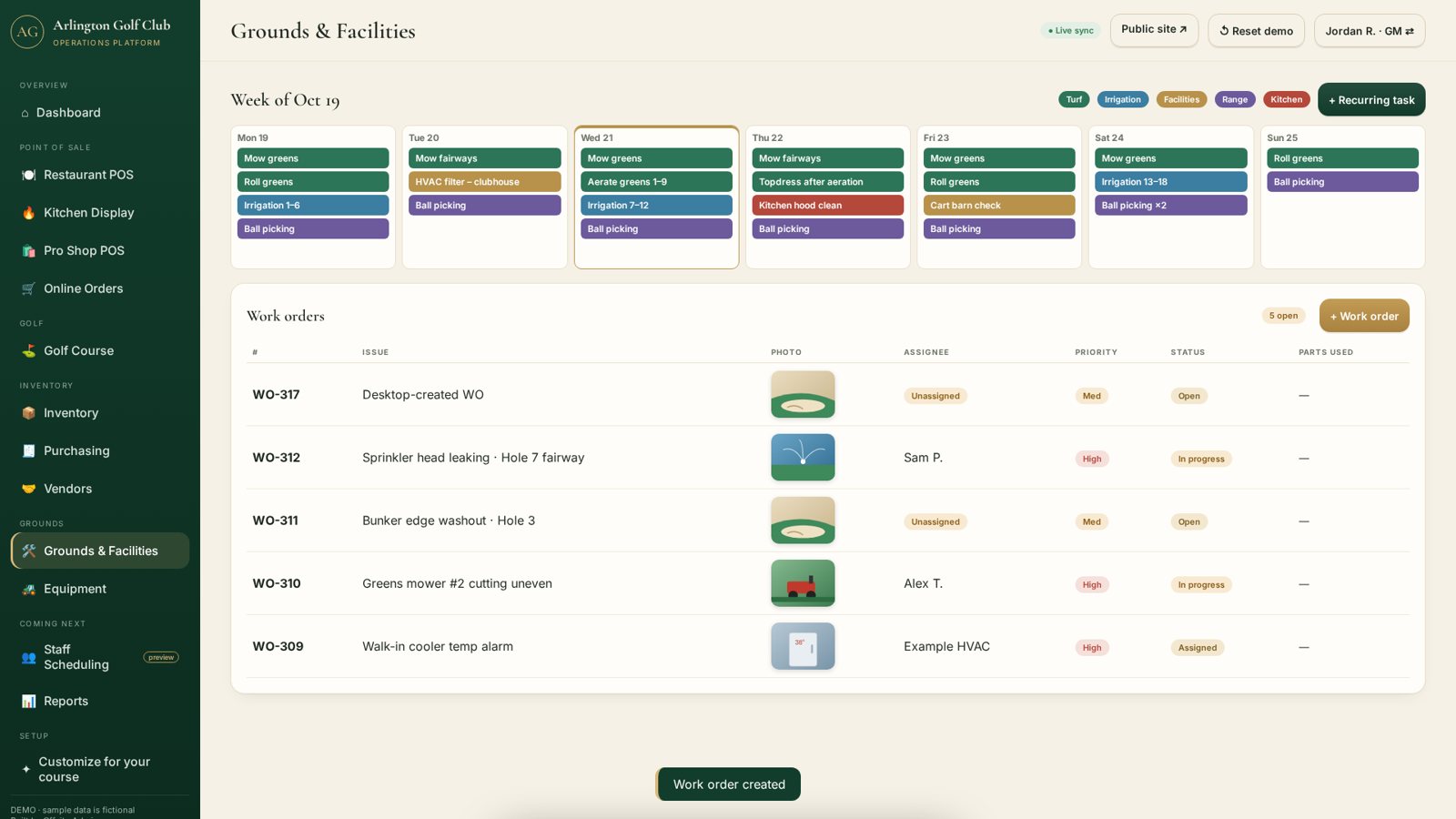This screenshot has width=1456, height=819.
Task: Add a new Recurring task
Action: [x=1371, y=99]
